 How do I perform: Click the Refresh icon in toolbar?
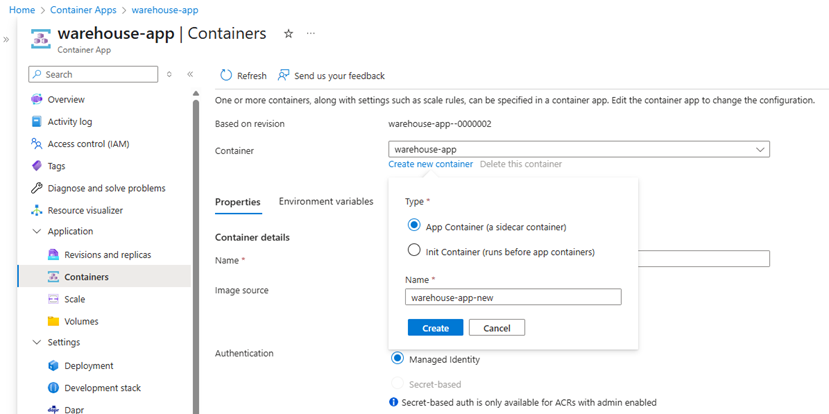pyautogui.click(x=226, y=76)
